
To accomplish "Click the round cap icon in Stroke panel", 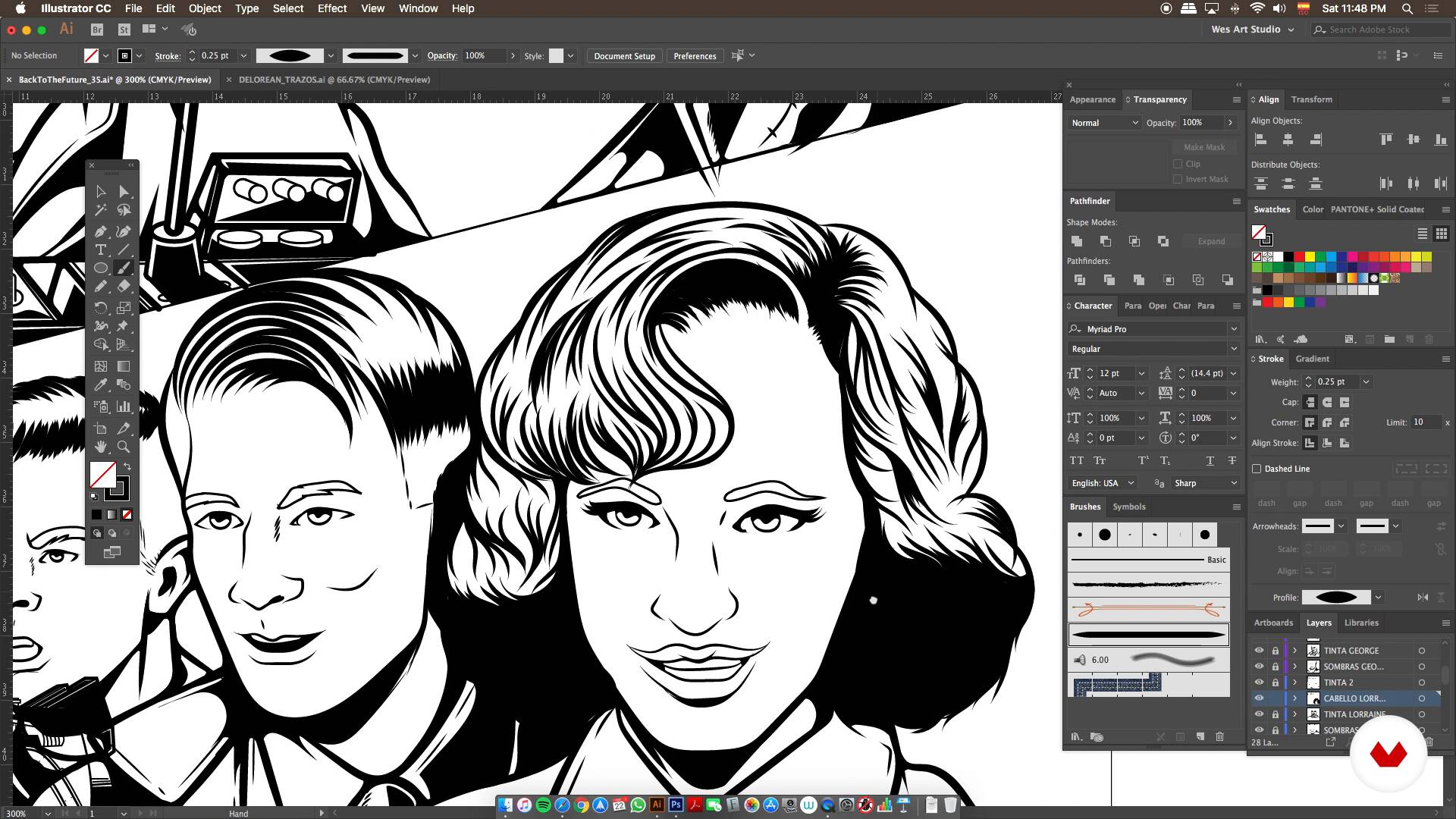I will pos(1327,402).
